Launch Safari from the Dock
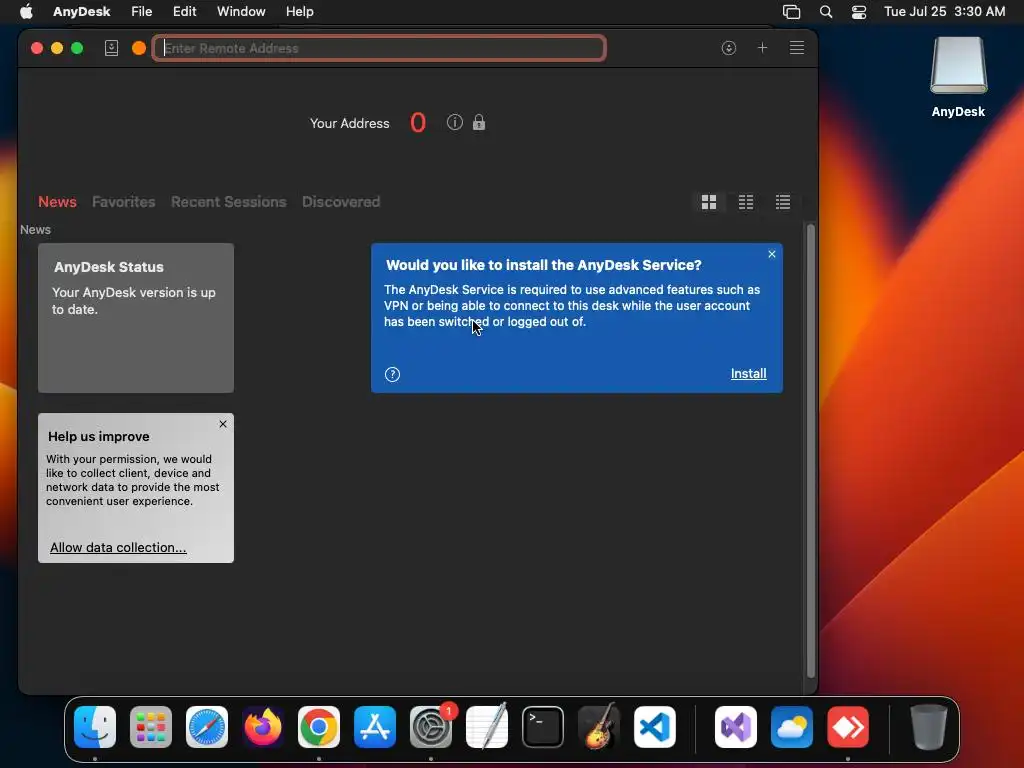 pyautogui.click(x=207, y=727)
